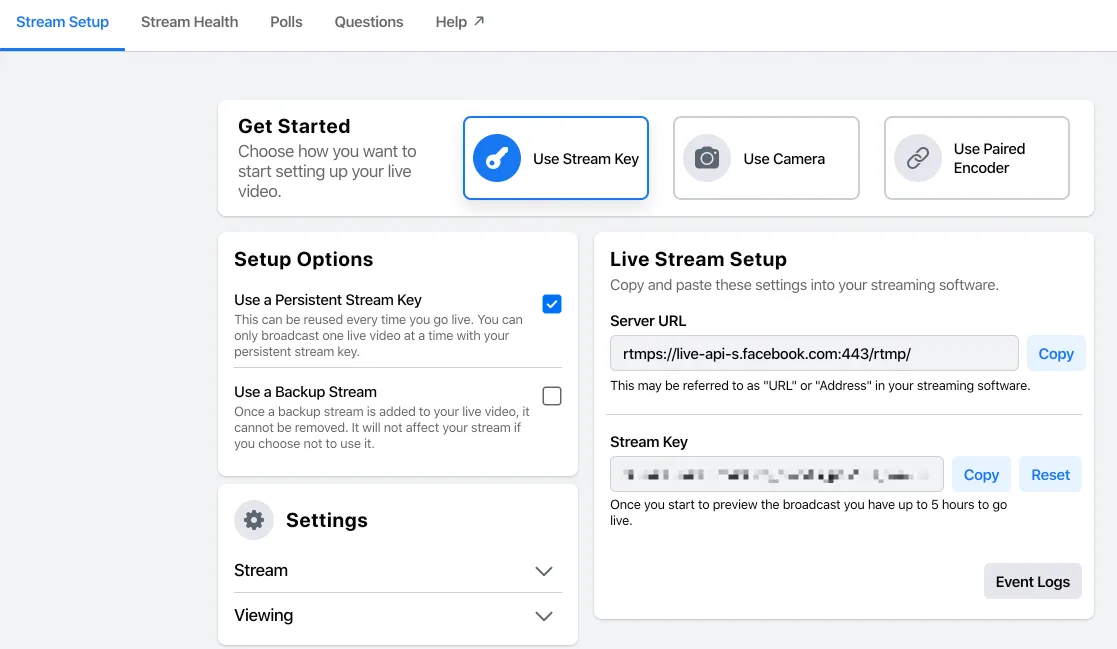The height and width of the screenshot is (649, 1117).
Task: Click the blue key icon for Stream Key
Action: (x=497, y=158)
